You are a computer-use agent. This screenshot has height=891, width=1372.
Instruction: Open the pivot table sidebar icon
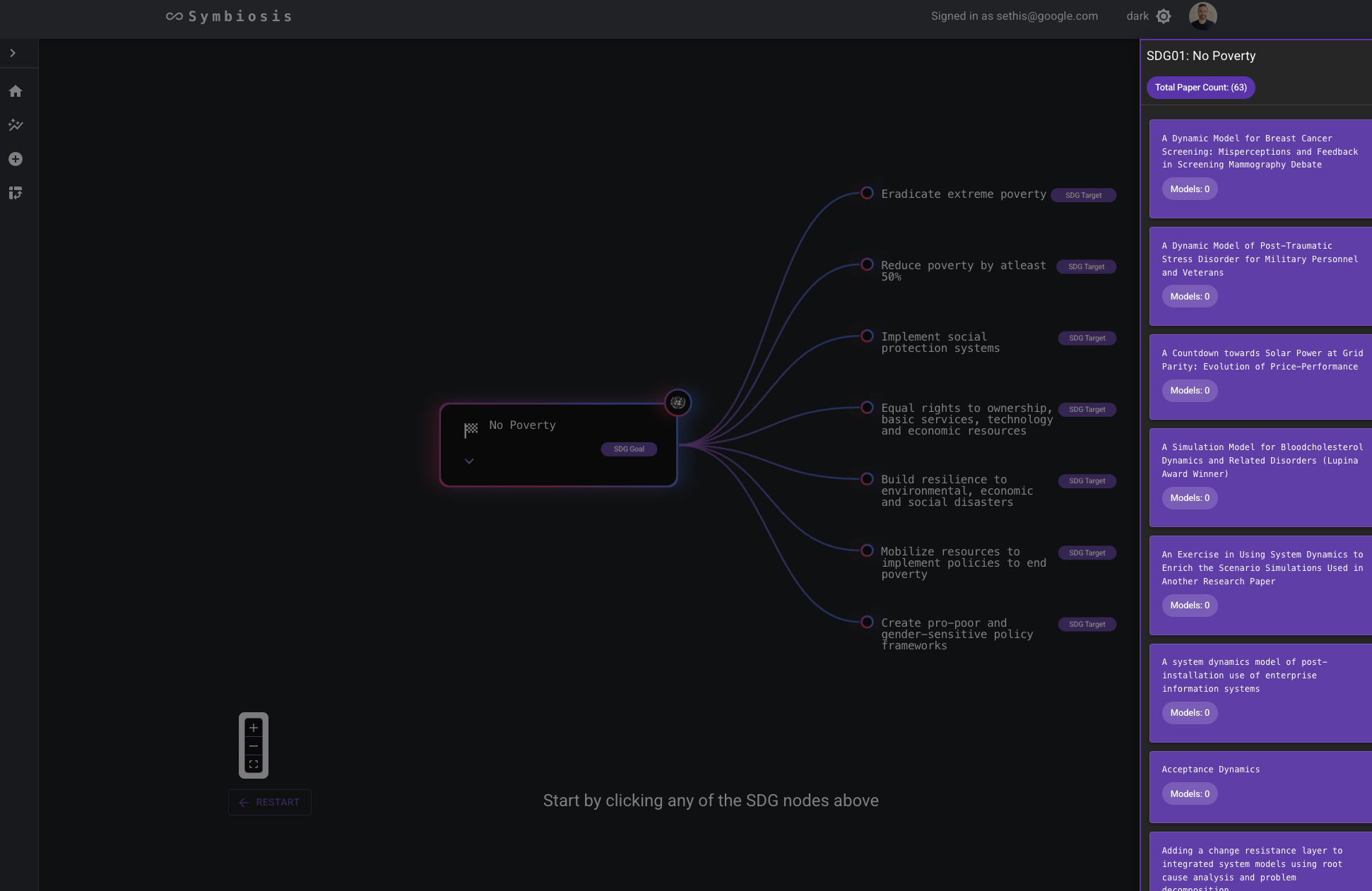pos(16,193)
